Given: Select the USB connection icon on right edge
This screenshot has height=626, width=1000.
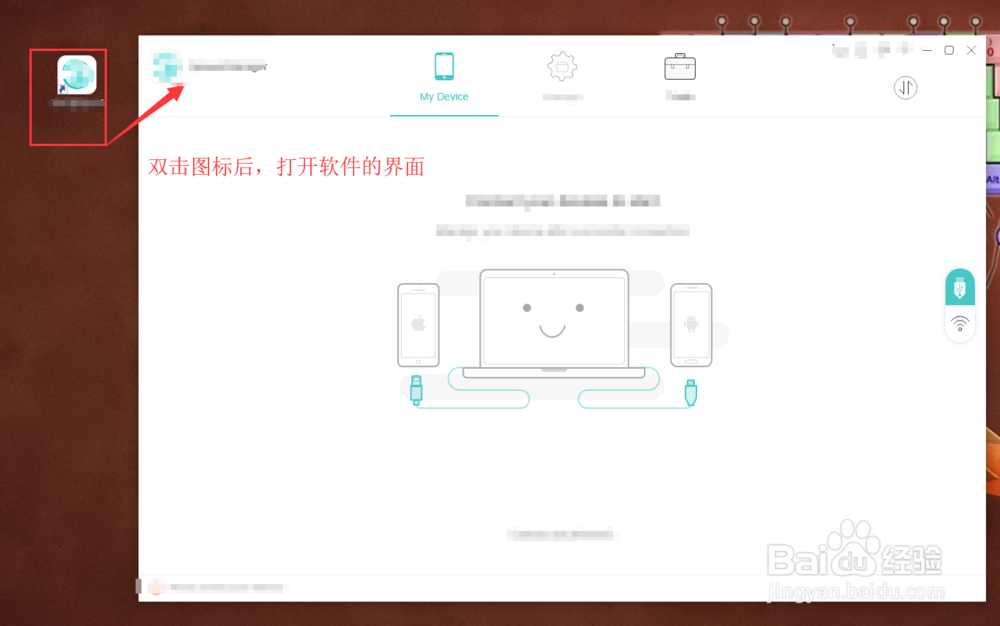Looking at the screenshot, I should 959,286.
